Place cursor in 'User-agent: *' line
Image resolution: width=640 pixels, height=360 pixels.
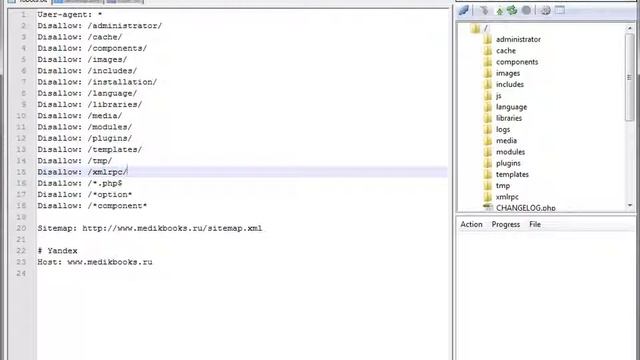[70, 15]
